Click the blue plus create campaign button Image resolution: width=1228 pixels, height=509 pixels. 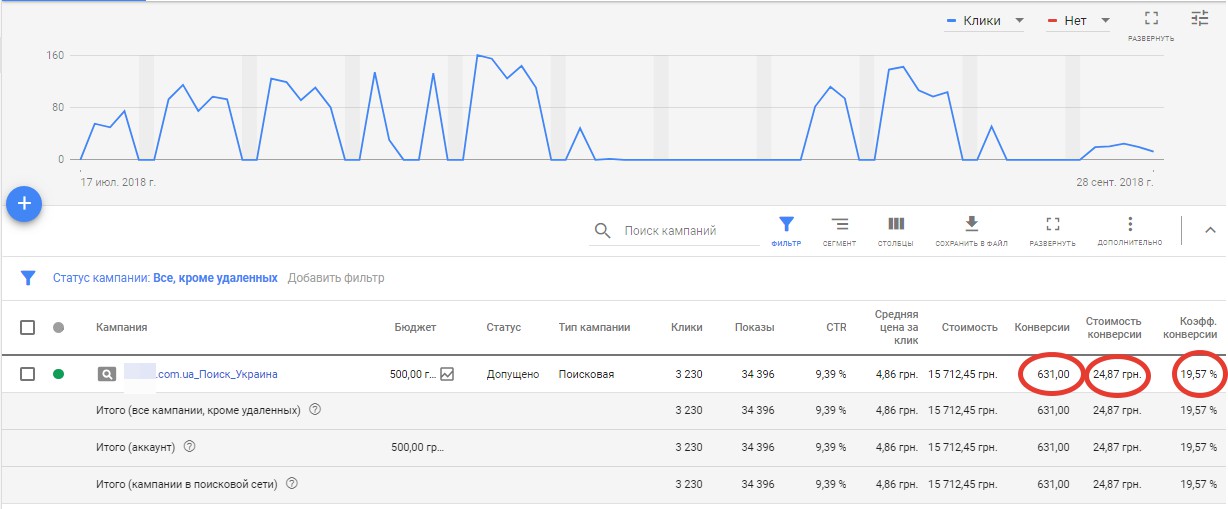click(24, 204)
